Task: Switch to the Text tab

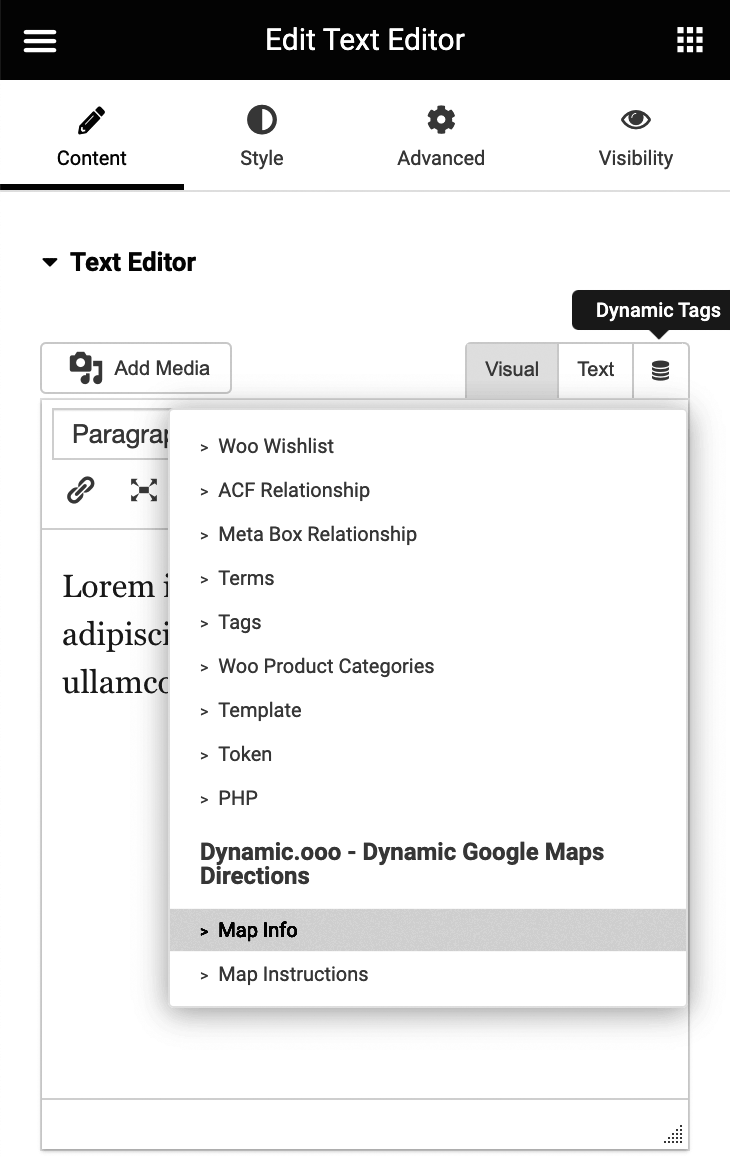Action: point(595,369)
